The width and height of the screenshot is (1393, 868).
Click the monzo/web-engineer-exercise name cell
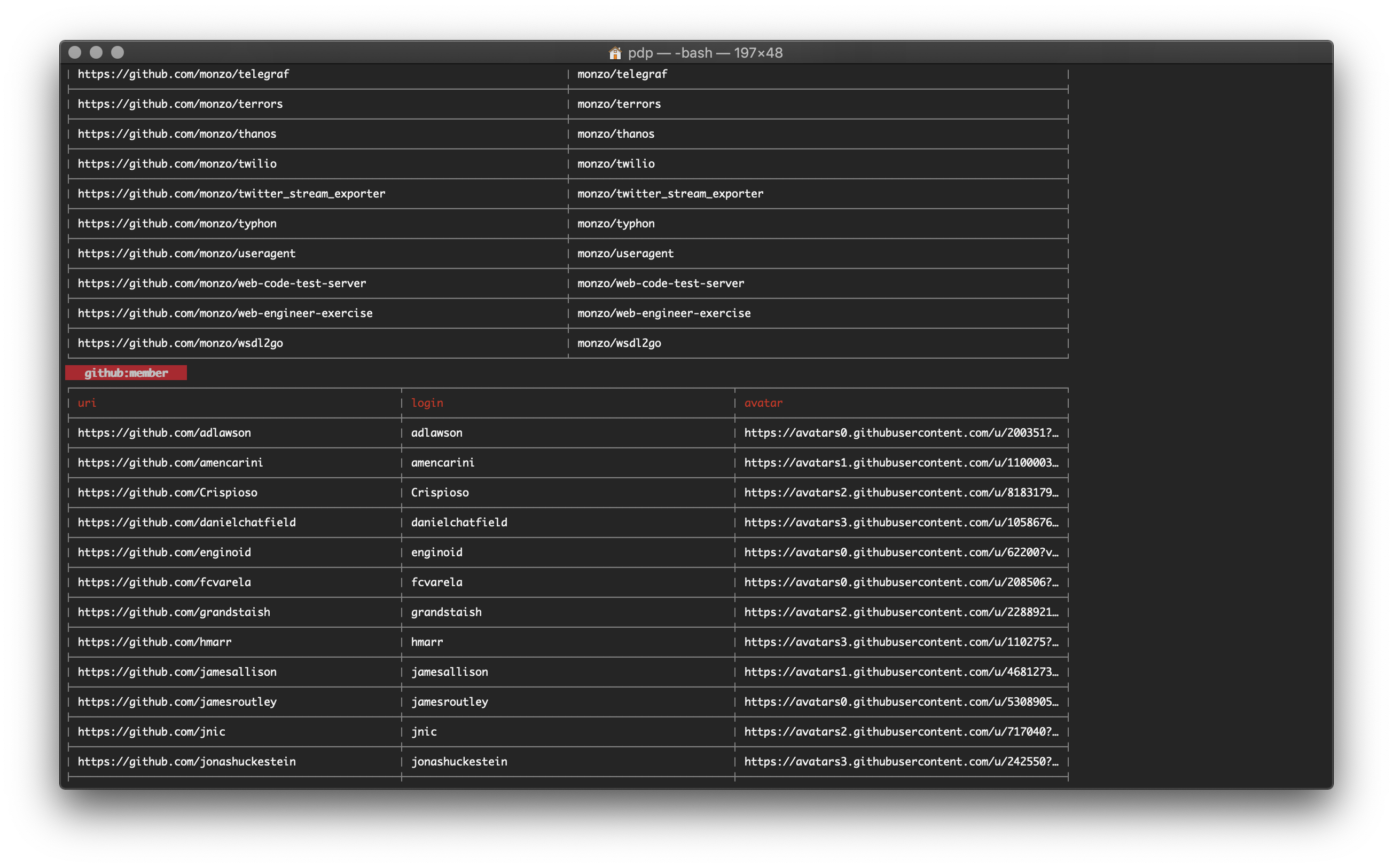coord(663,313)
